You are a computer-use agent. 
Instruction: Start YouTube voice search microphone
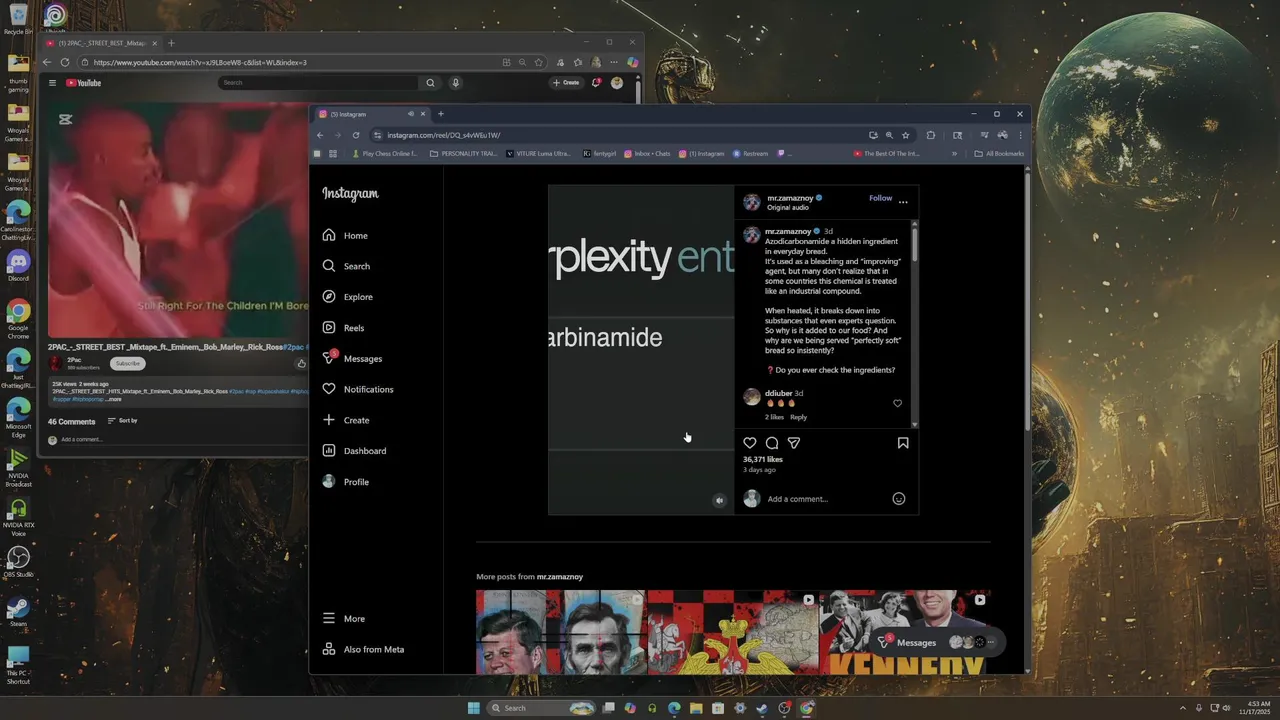click(x=455, y=83)
